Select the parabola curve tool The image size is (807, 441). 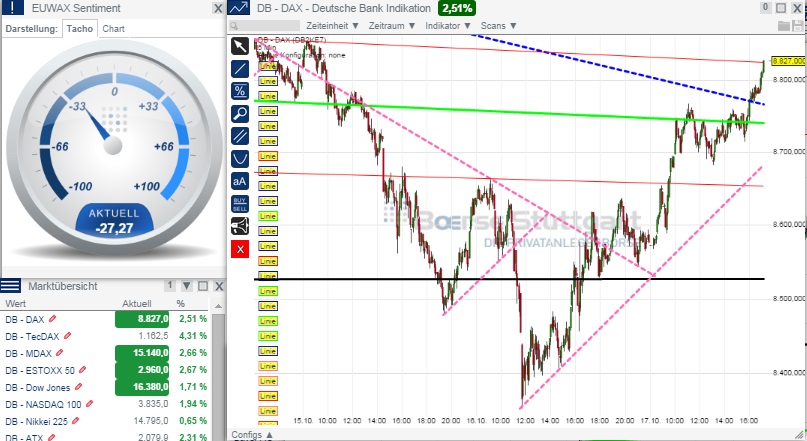pos(240,158)
